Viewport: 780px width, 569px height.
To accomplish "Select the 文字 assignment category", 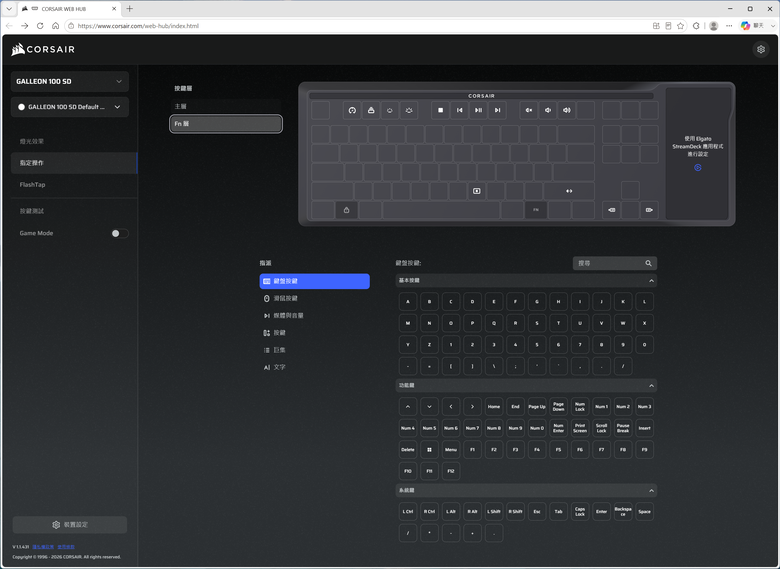I will 314,367.
